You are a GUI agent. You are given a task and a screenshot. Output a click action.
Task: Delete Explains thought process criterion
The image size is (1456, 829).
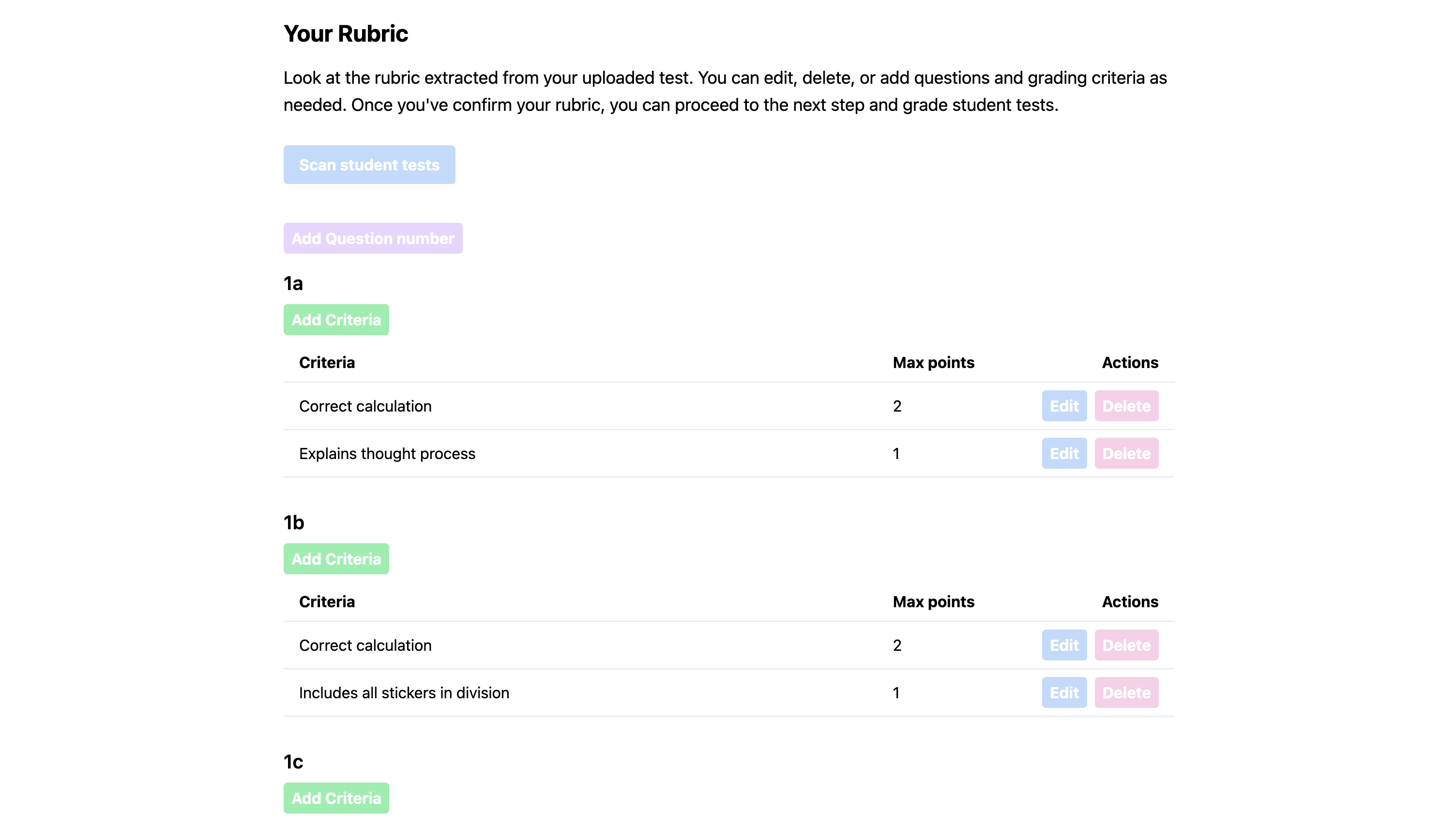[1126, 453]
